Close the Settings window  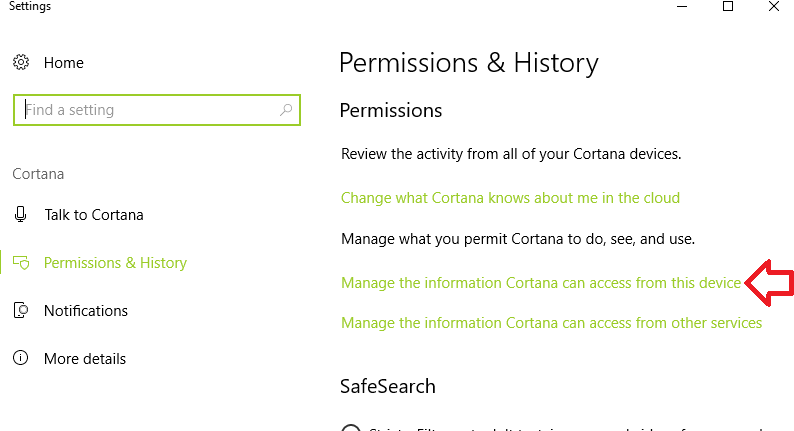point(773,7)
